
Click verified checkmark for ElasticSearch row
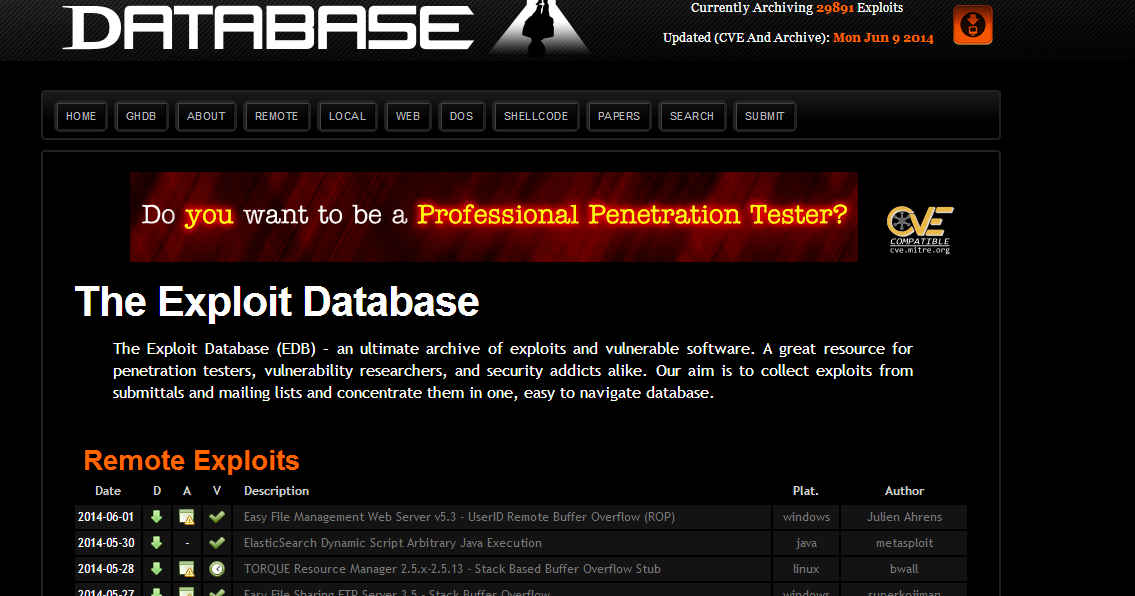216,543
